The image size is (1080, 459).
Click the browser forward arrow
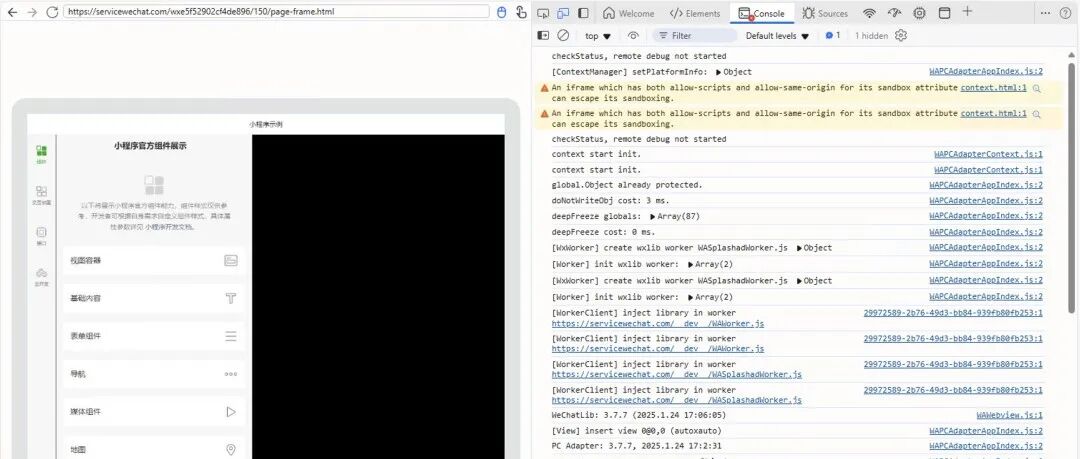[x=32, y=12]
